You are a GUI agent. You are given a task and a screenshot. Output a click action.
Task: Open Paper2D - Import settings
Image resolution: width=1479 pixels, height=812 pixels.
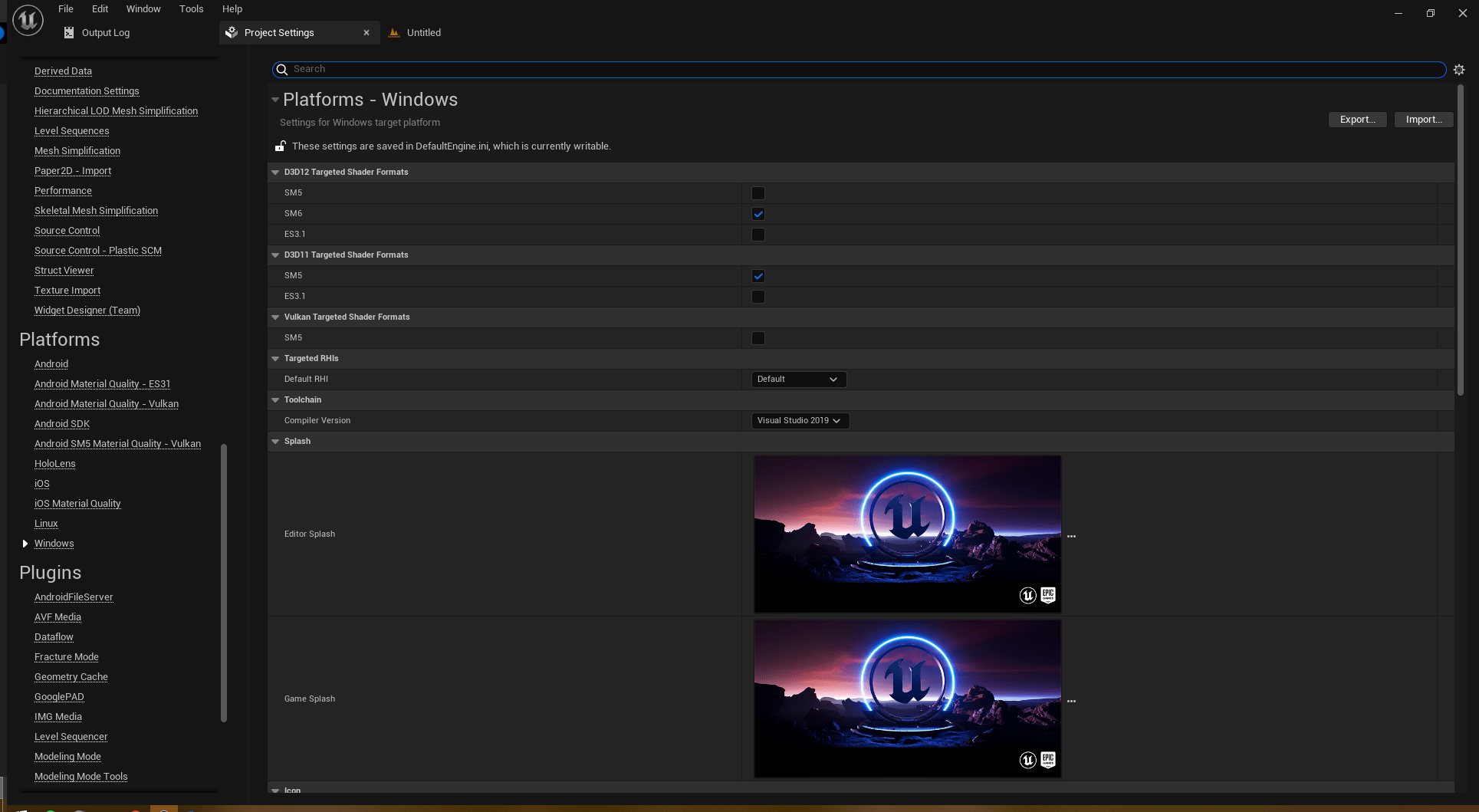73,171
